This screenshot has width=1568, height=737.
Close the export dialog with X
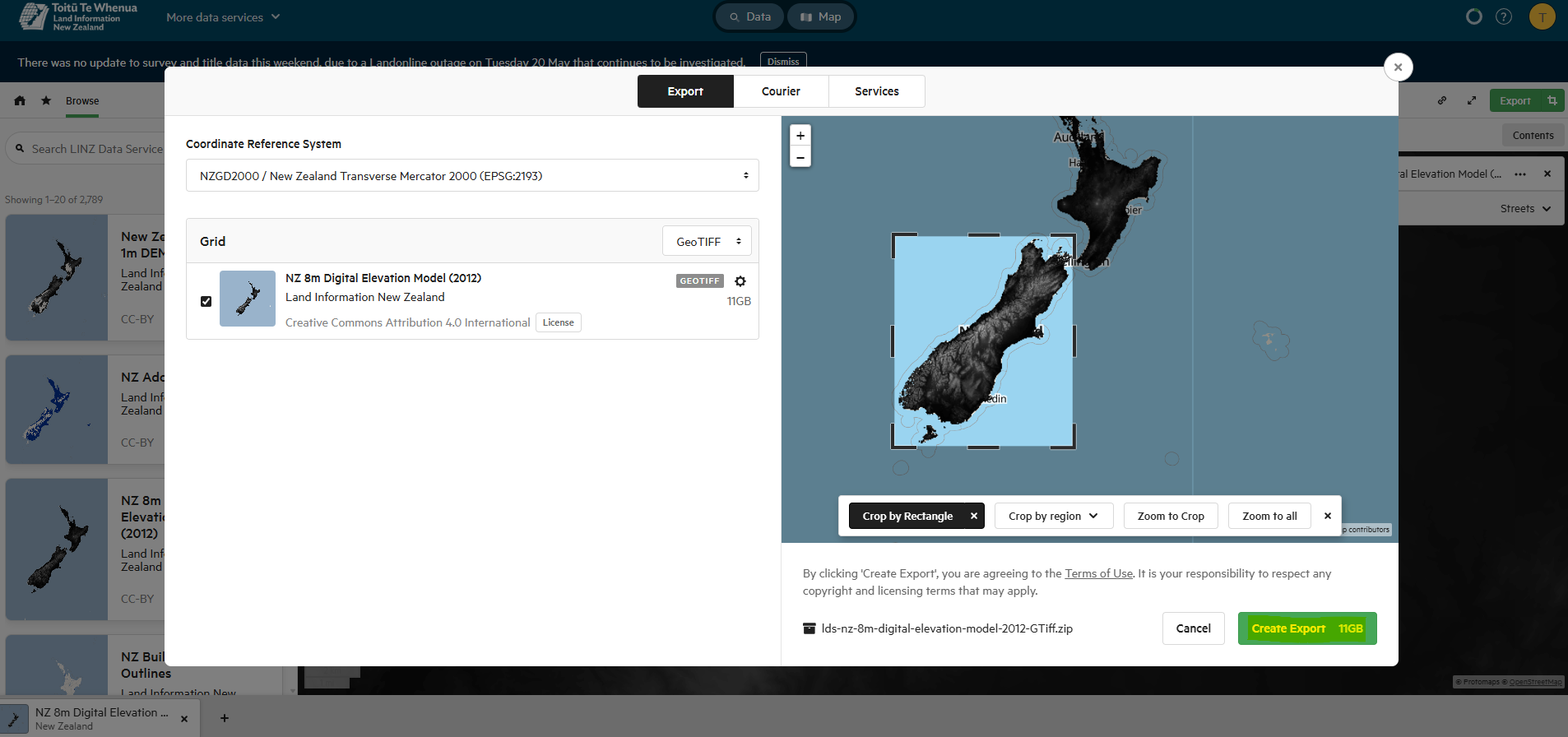point(1398,67)
